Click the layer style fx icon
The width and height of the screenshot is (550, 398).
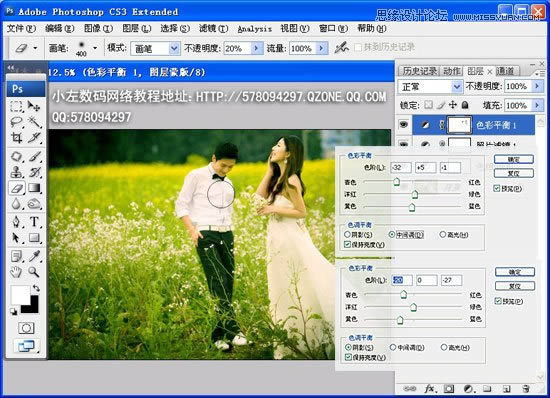point(429,389)
